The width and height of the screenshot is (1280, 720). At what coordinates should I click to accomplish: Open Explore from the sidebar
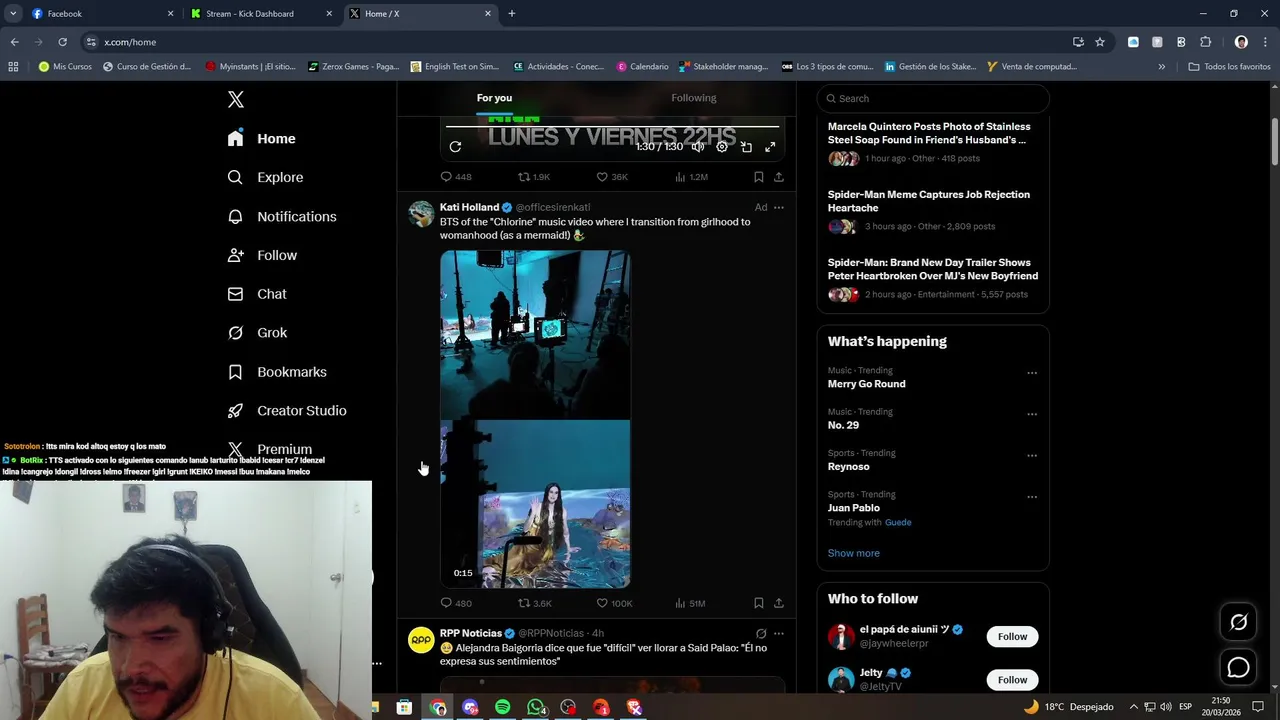point(265,177)
